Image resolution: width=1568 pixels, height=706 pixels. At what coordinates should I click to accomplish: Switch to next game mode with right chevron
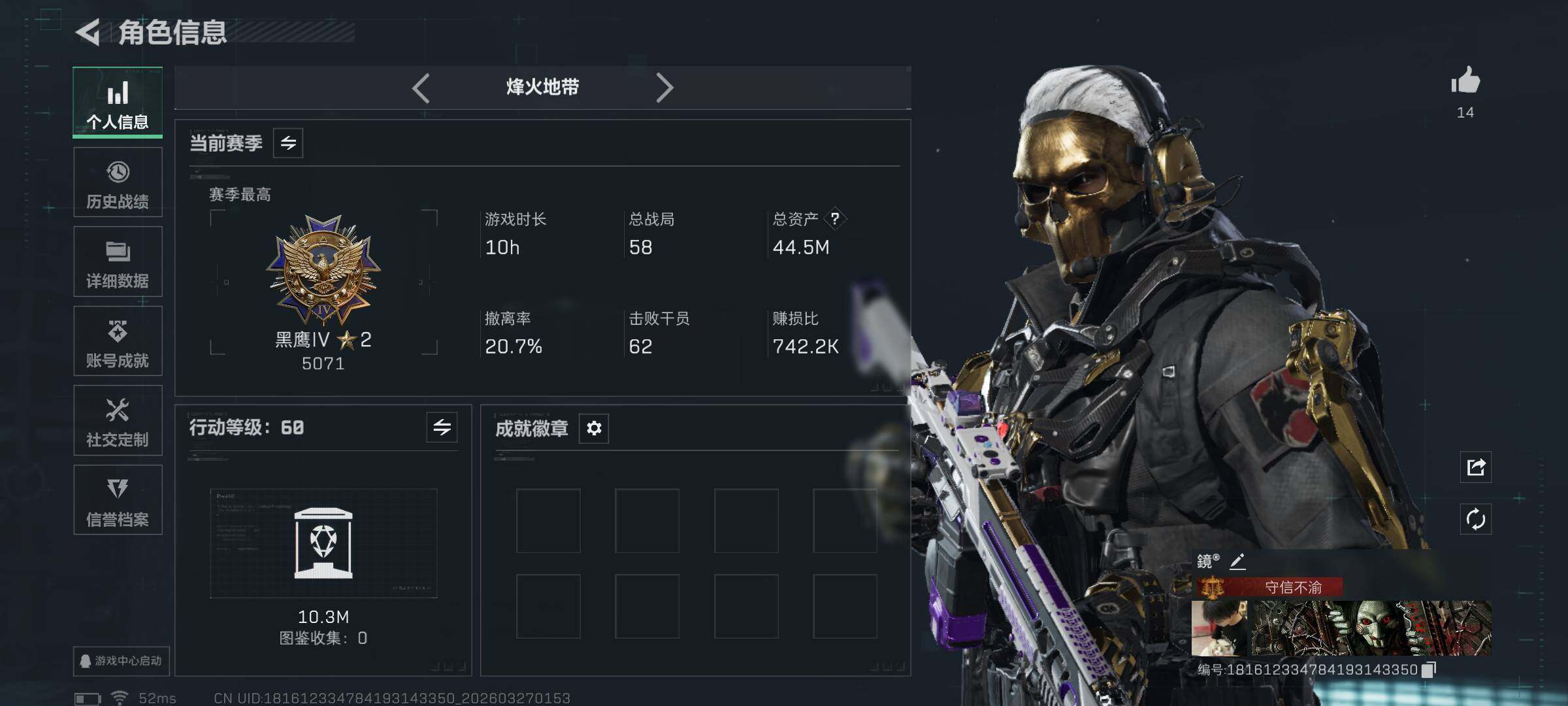tap(664, 88)
